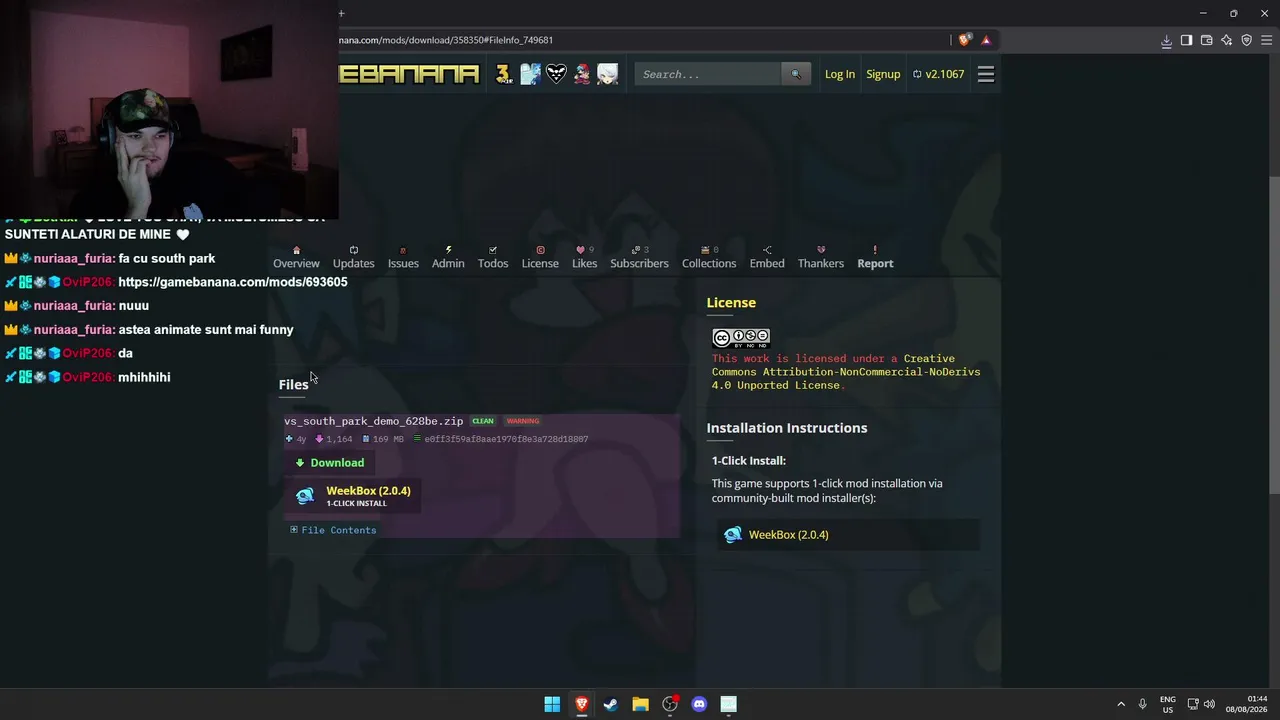The width and height of the screenshot is (1280, 720).
Task: Expand the File Contents section
Action: 333,530
